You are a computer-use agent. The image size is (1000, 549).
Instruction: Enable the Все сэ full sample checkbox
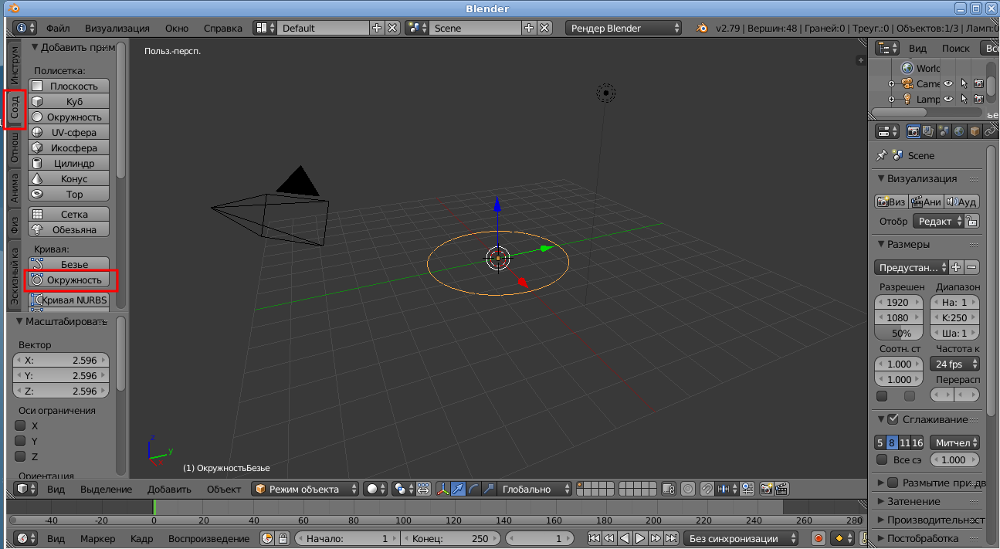[x=882, y=459]
